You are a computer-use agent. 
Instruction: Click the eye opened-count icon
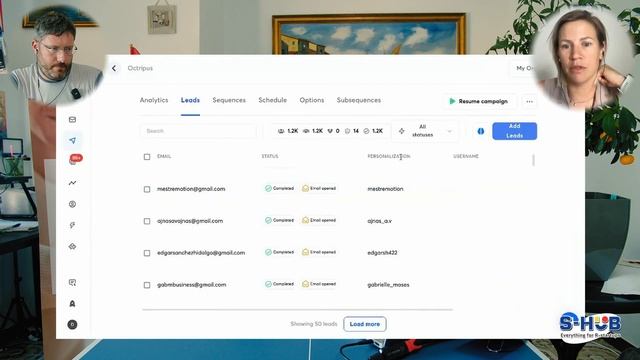click(306, 131)
